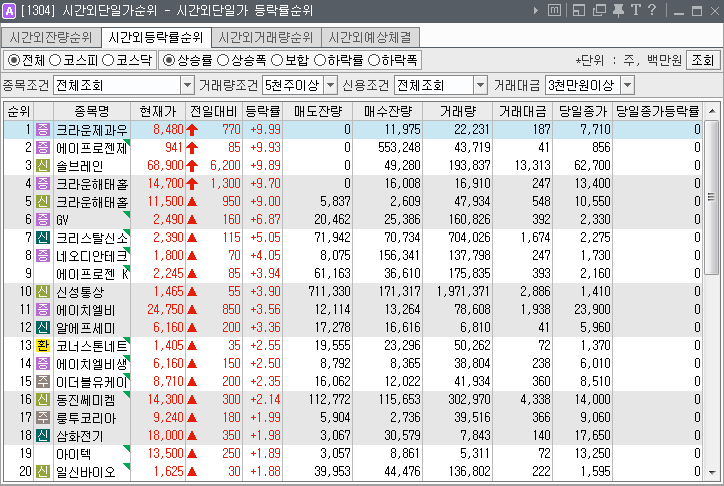Click the 신 badge for 신성통상

coord(43,292)
